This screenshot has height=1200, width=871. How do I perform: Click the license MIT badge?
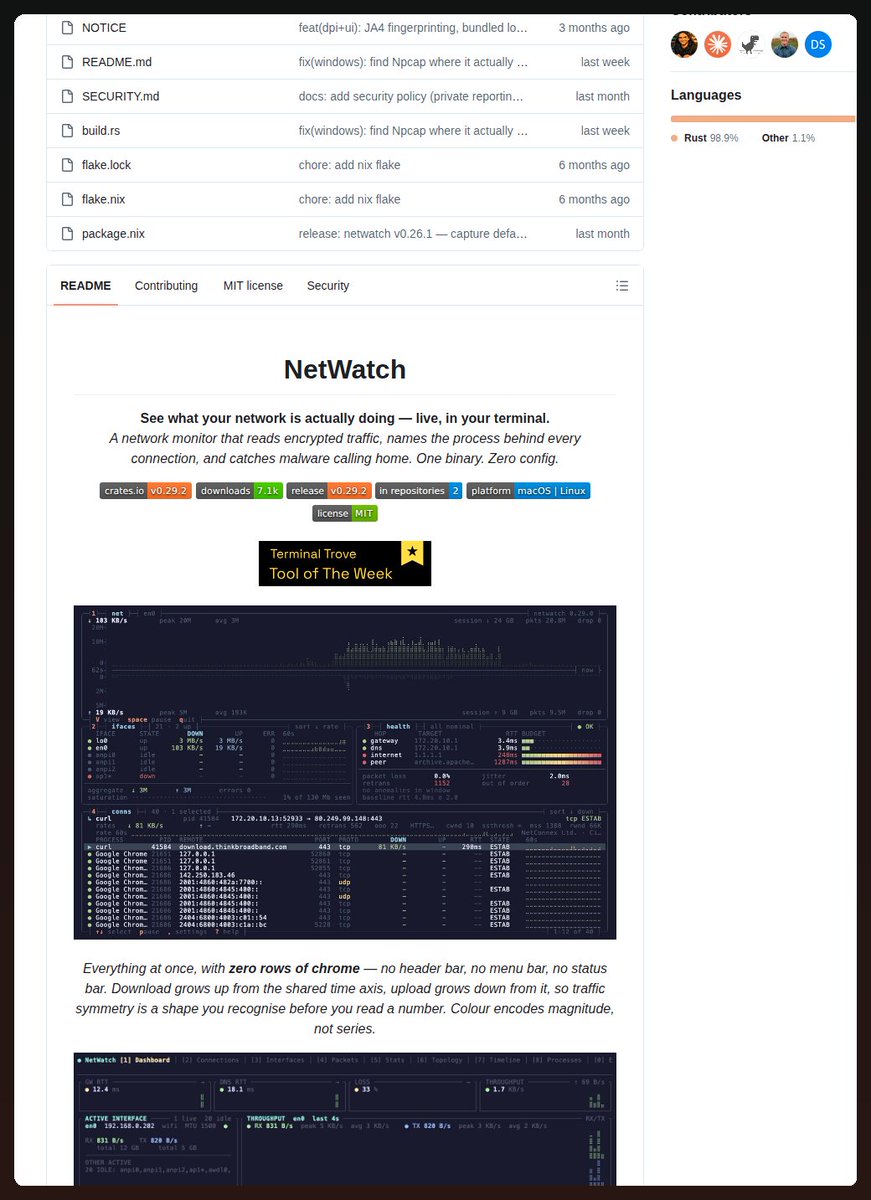[345, 513]
